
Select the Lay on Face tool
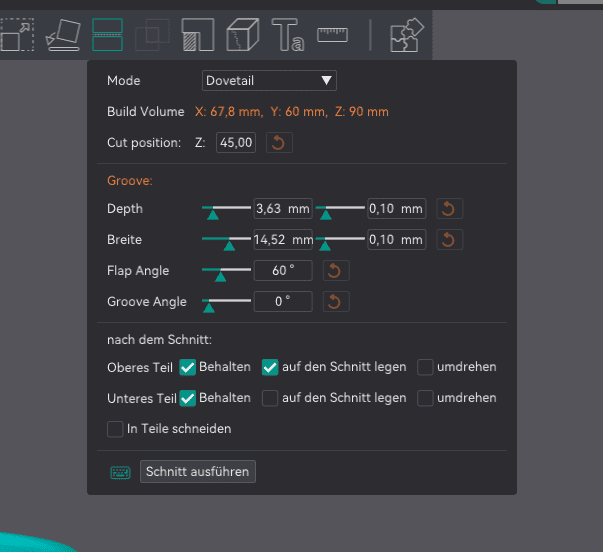tap(63, 35)
